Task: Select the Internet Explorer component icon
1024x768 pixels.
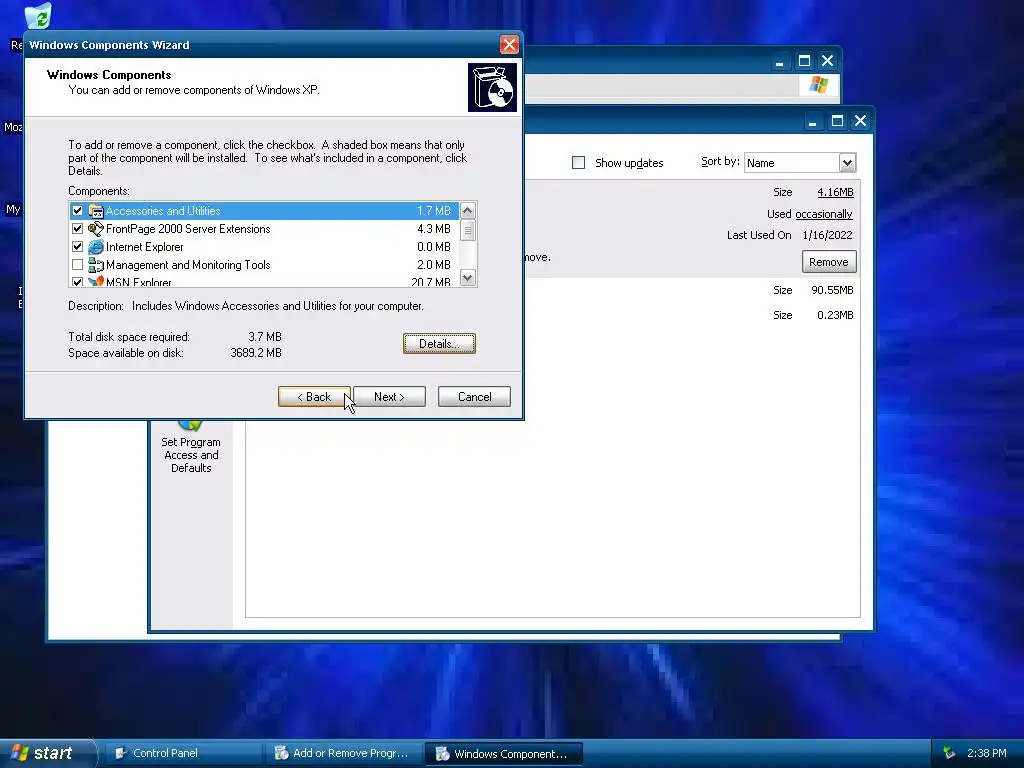Action: [x=96, y=247]
